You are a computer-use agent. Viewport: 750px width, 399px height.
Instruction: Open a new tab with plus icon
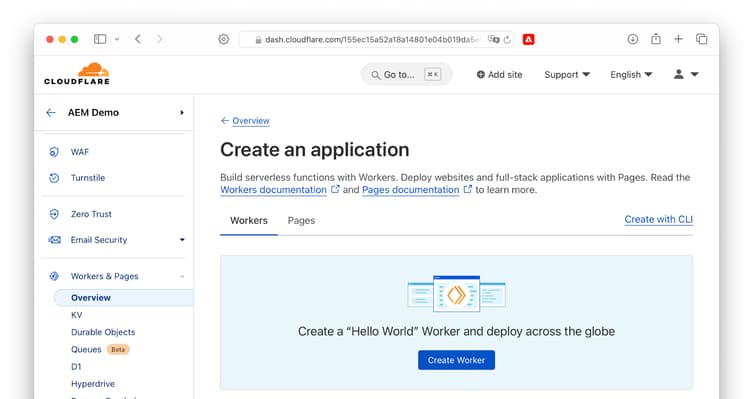678,39
